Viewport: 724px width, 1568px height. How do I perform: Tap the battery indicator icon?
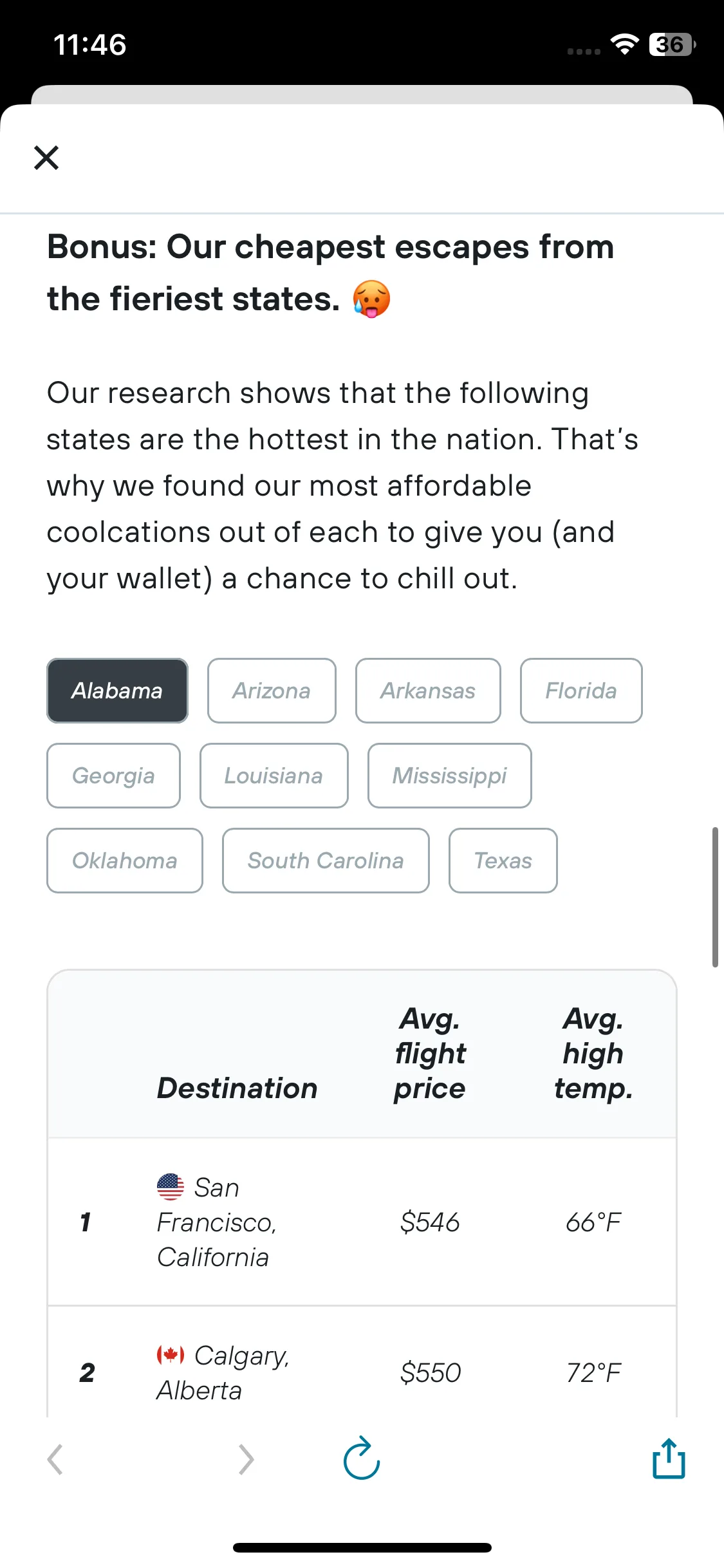pyautogui.click(x=673, y=44)
